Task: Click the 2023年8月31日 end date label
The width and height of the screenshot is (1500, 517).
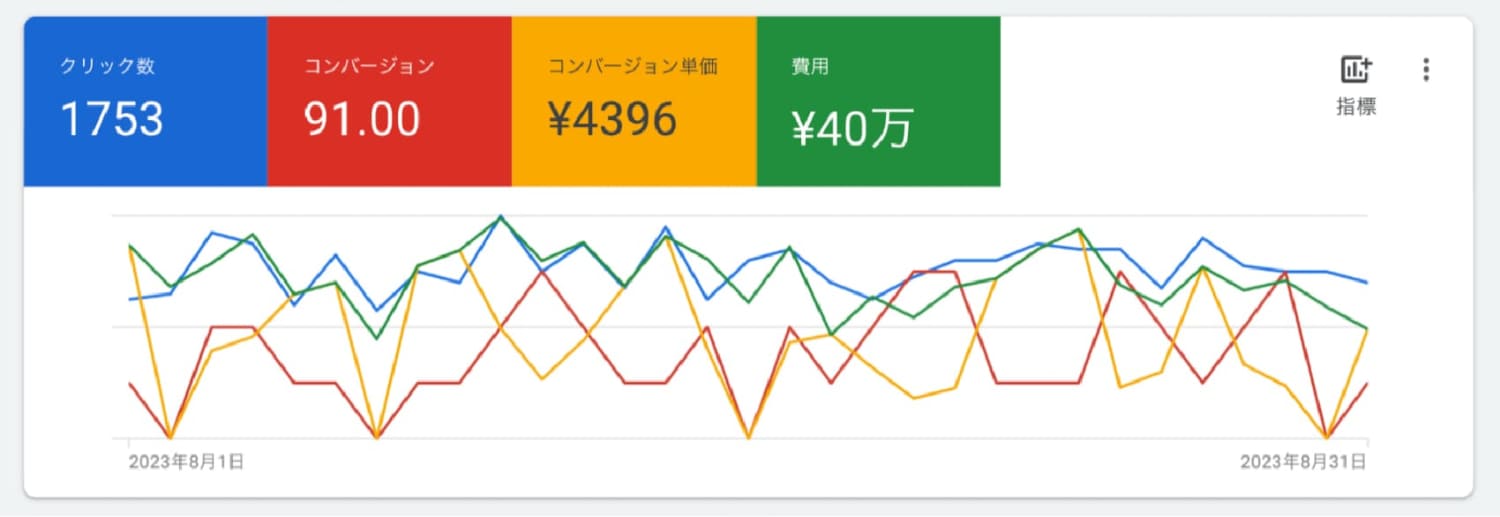Action: point(1303,462)
